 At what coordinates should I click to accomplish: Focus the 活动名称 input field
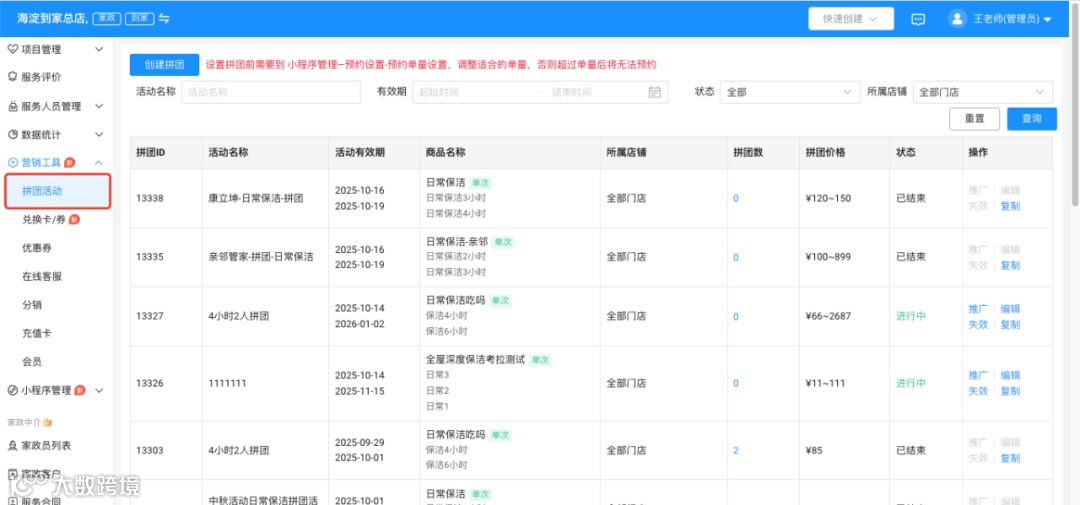pos(271,92)
